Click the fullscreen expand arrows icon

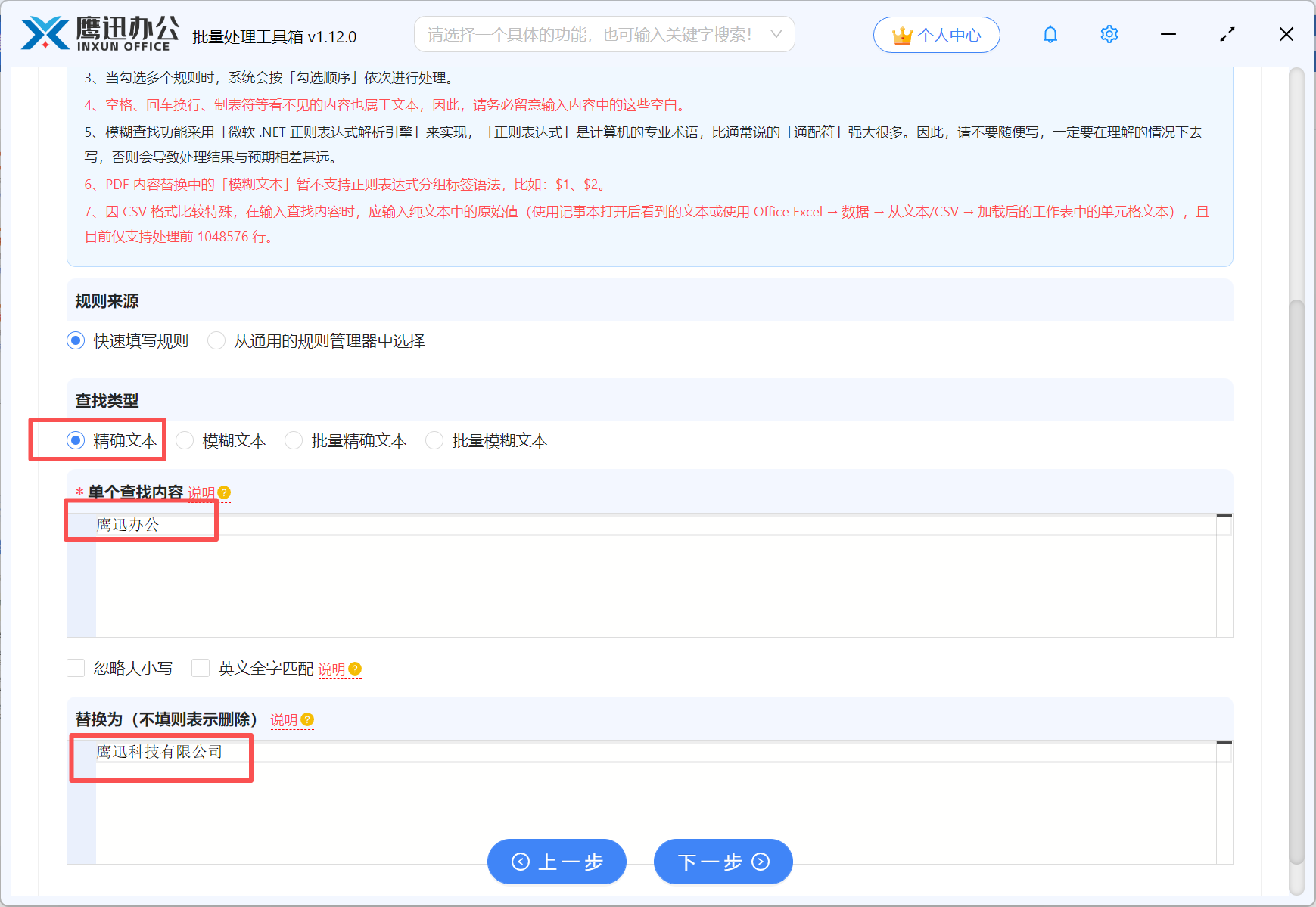point(1227,35)
